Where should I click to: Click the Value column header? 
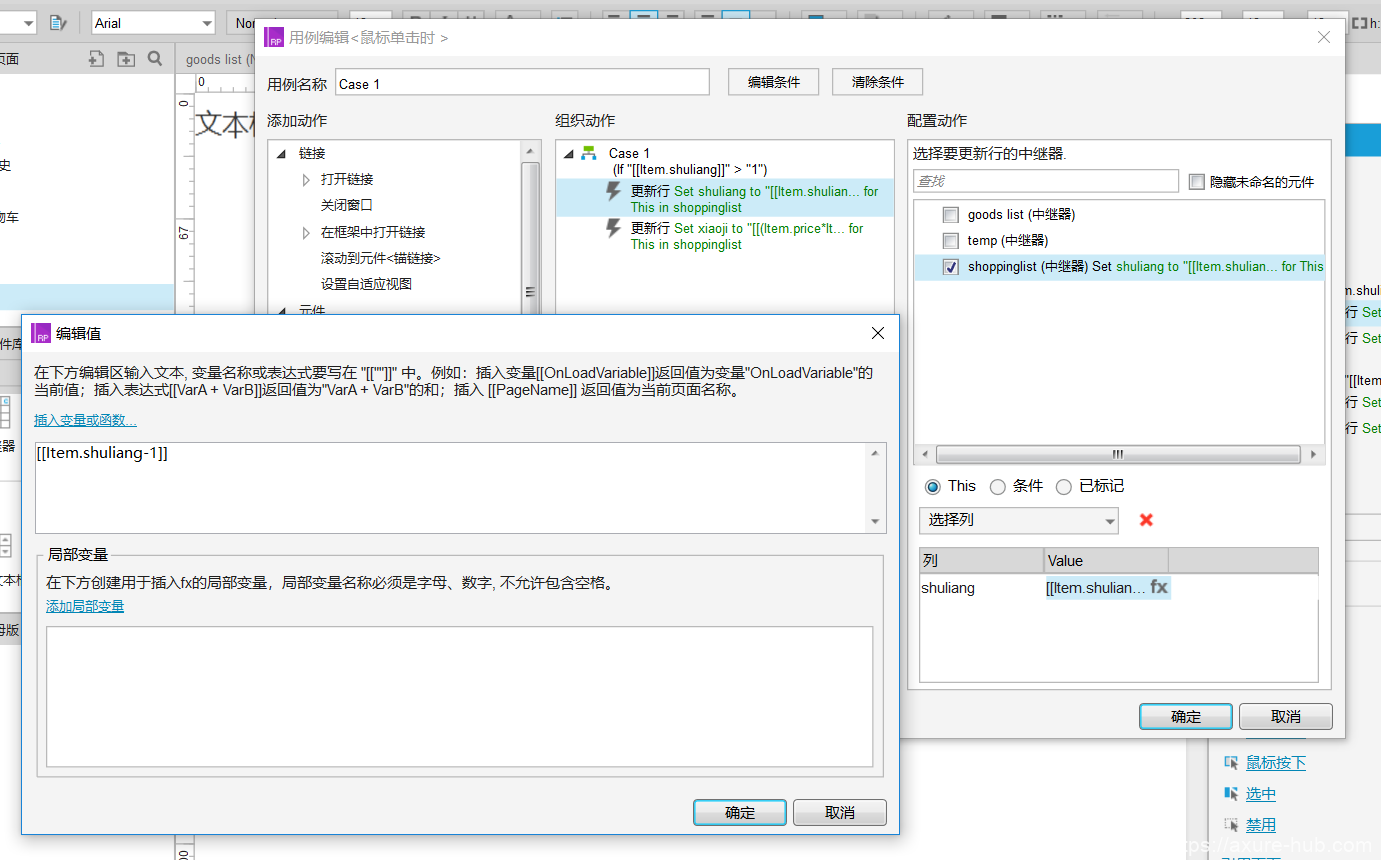click(x=1106, y=561)
